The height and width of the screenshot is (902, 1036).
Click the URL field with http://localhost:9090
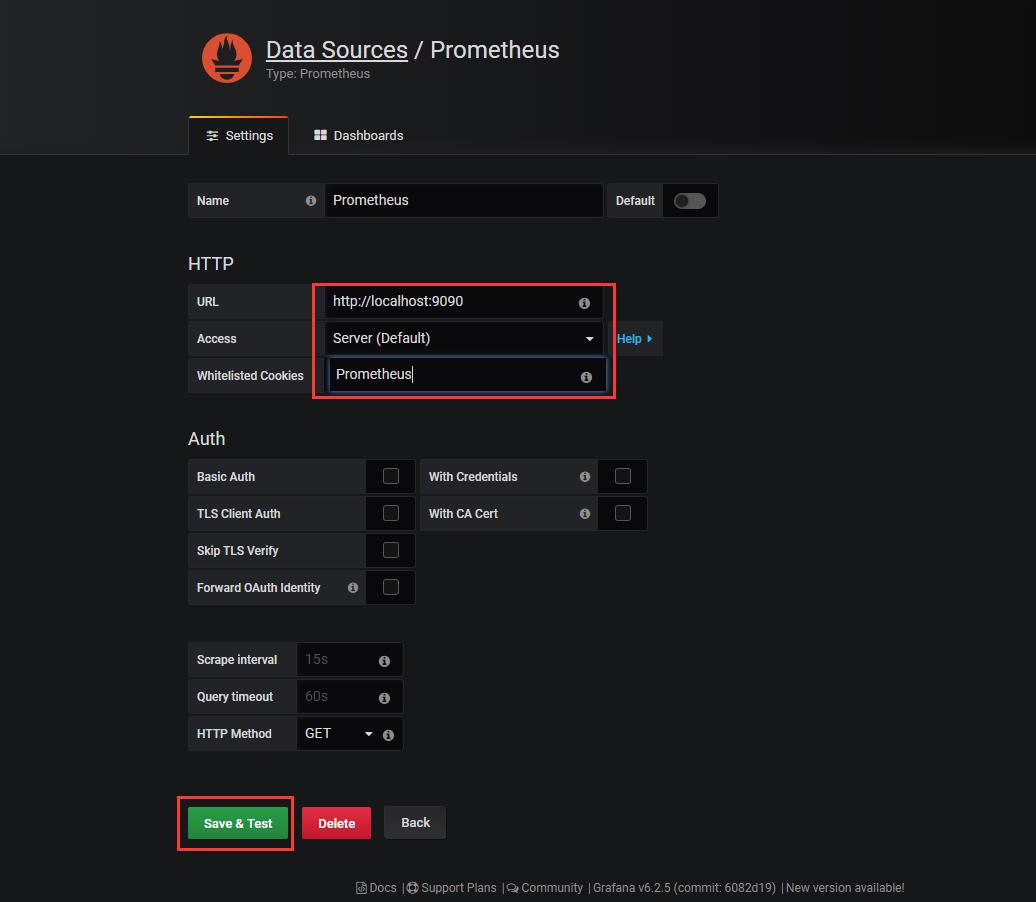[x=463, y=301]
